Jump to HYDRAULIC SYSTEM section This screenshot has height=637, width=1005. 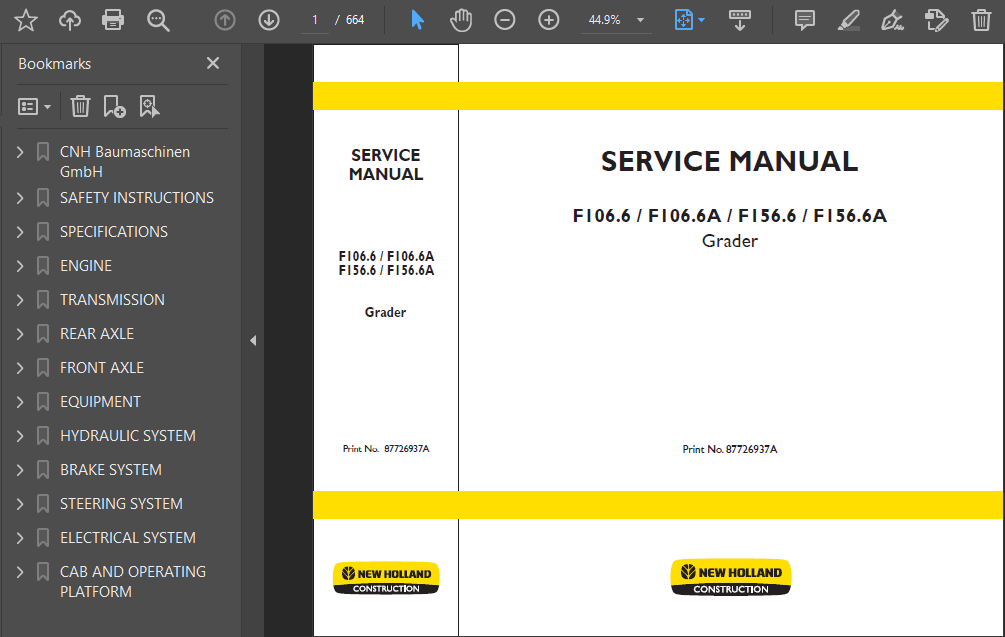128,436
